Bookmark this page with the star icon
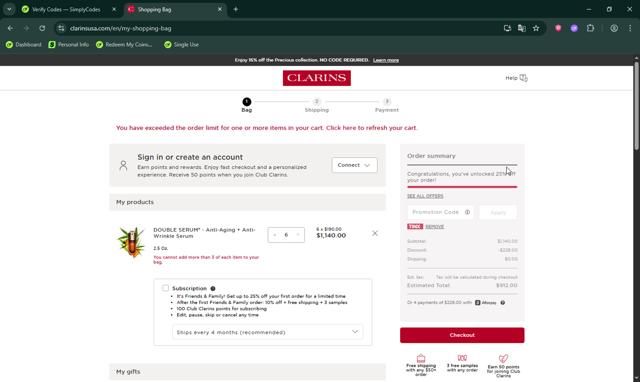Screen dimensions: 640x382 [x=536, y=28]
